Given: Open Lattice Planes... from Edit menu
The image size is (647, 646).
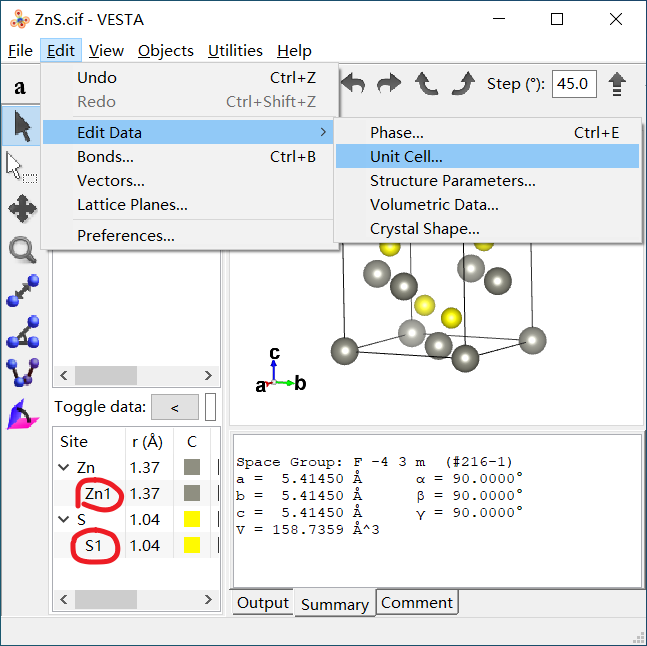Looking at the screenshot, I should tap(190, 205).
